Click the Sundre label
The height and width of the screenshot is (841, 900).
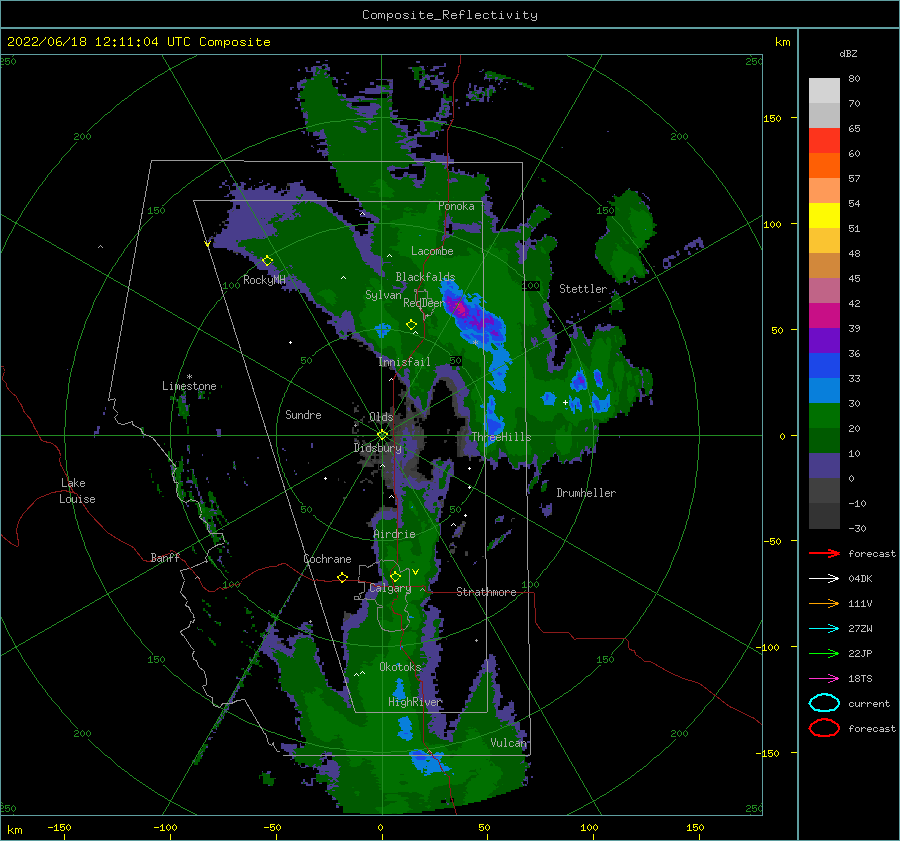[x=303, y=414]
